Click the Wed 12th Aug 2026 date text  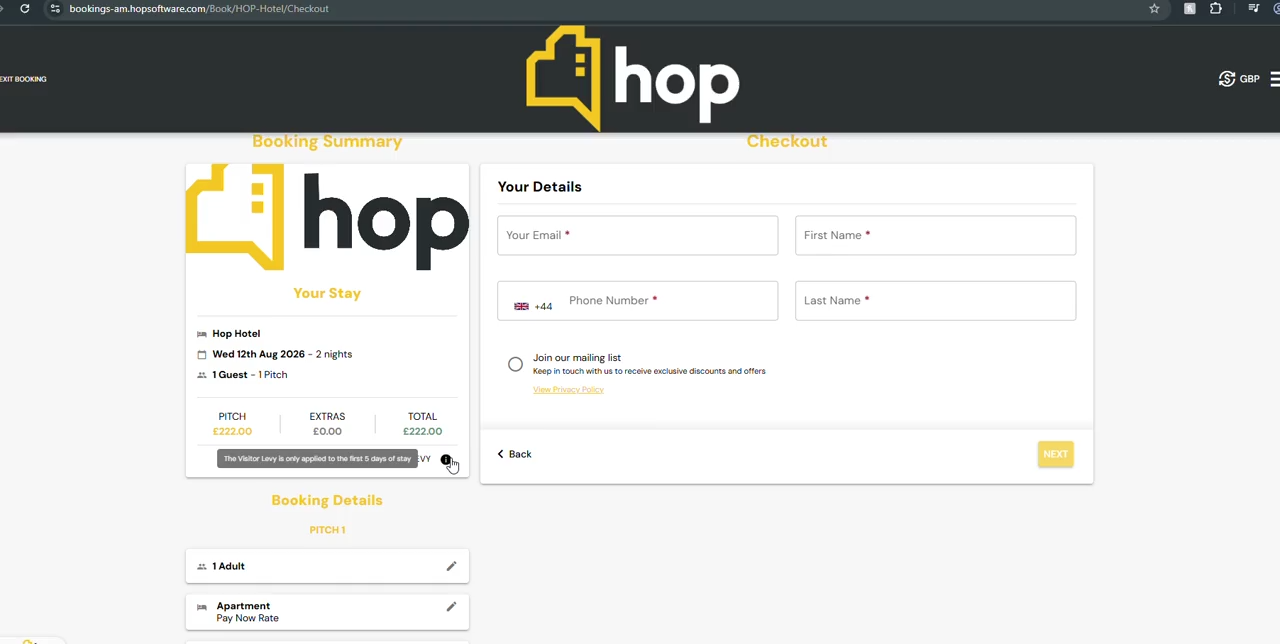pos(258,354)
